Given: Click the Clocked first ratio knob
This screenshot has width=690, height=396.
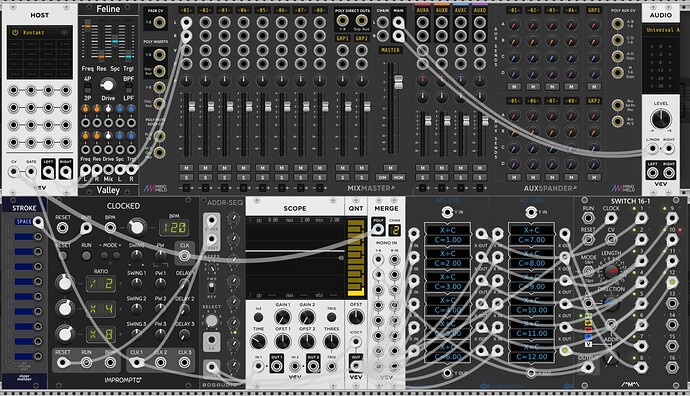Looking at the screenshot, I should [x=65, y=283].
